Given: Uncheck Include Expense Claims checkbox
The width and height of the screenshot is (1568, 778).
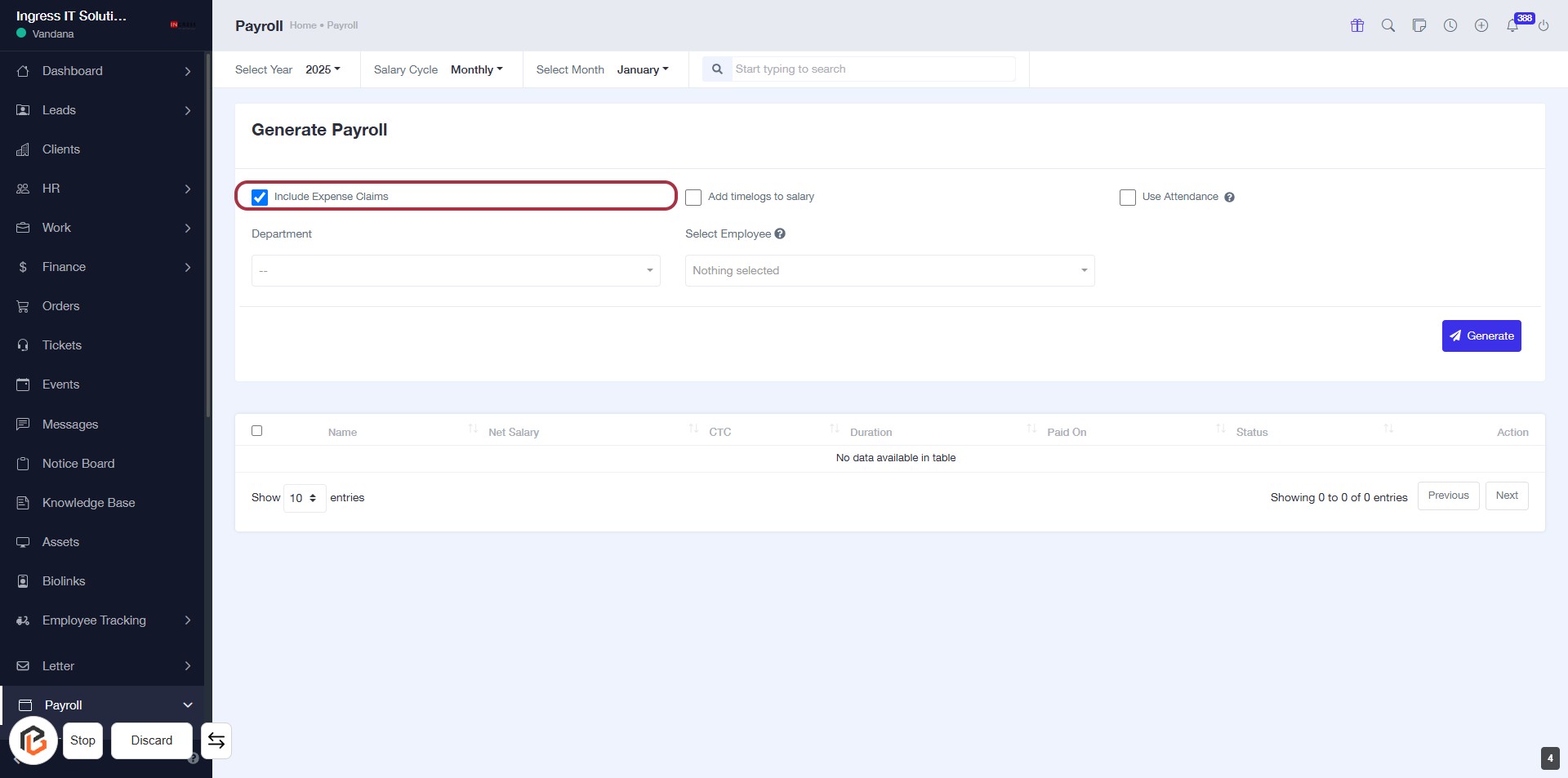Looking at the screenshot, I should [260, 198].
